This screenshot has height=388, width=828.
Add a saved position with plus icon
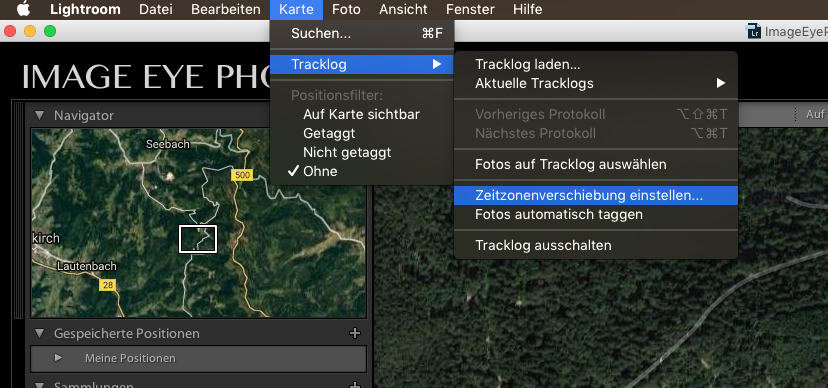click(x=355, y=333)
